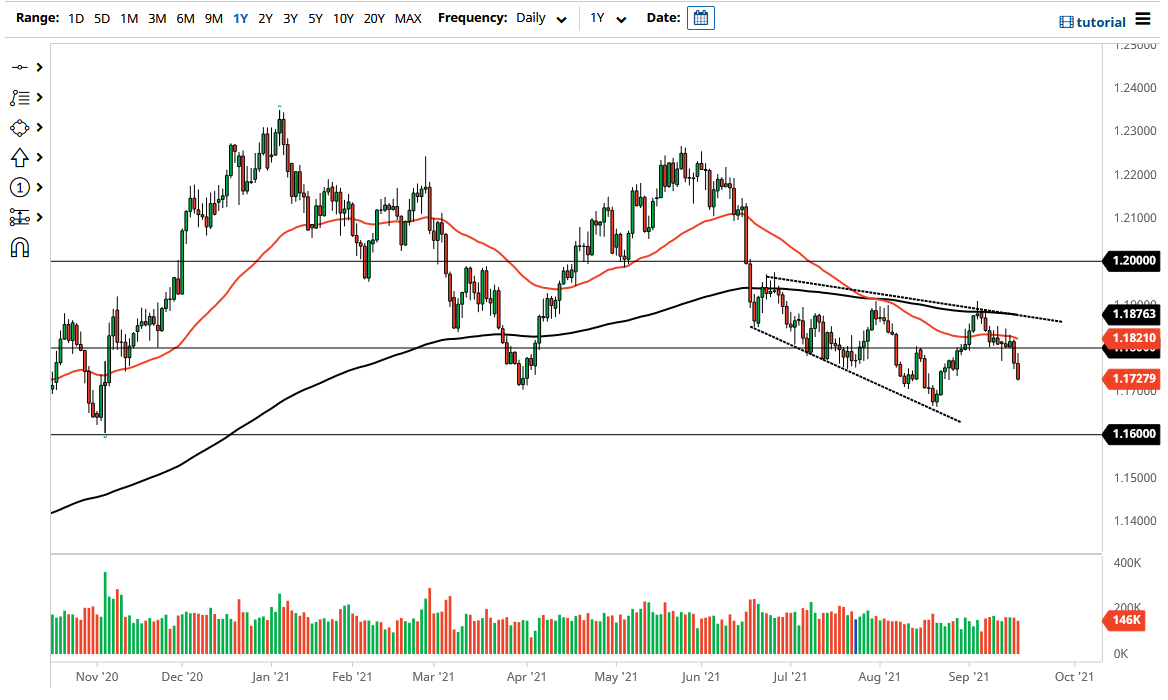Set range to 6M
The height and width of the screenshot is (700, 1168).
(x=185, y=18)
